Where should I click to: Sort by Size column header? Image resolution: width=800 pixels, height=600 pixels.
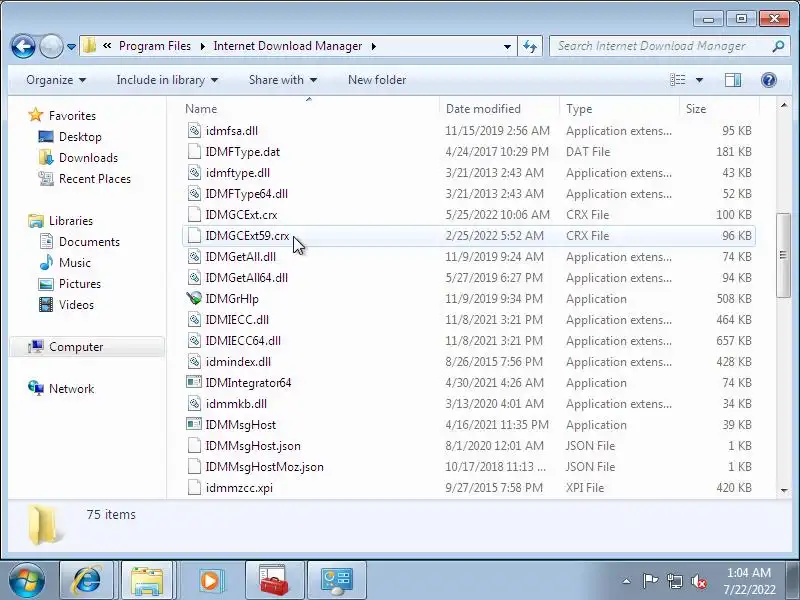pos(696,109)
